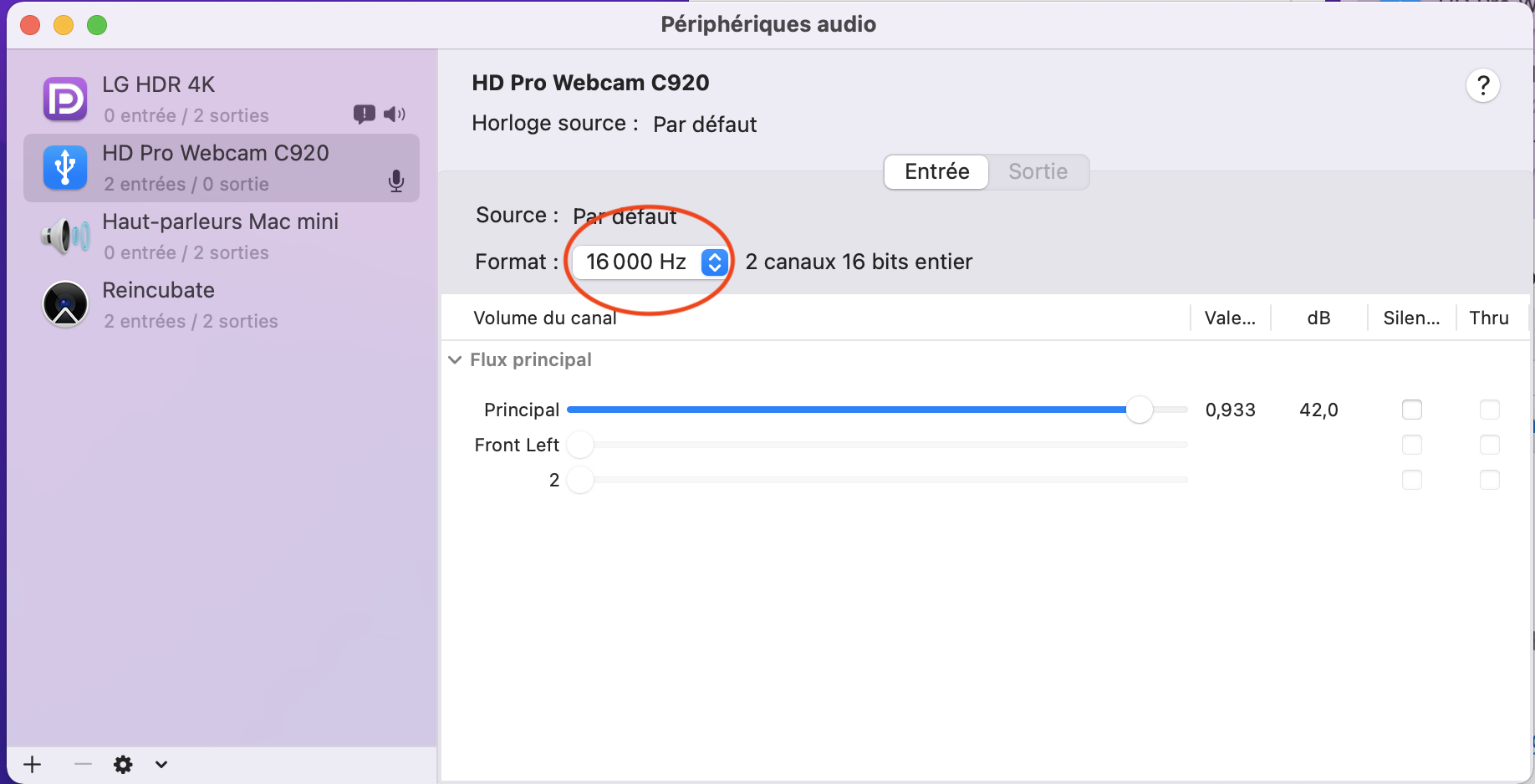Click the Principal dB field 42,0
This screenshot has width=1535, height=784.
click(1318, 410)
